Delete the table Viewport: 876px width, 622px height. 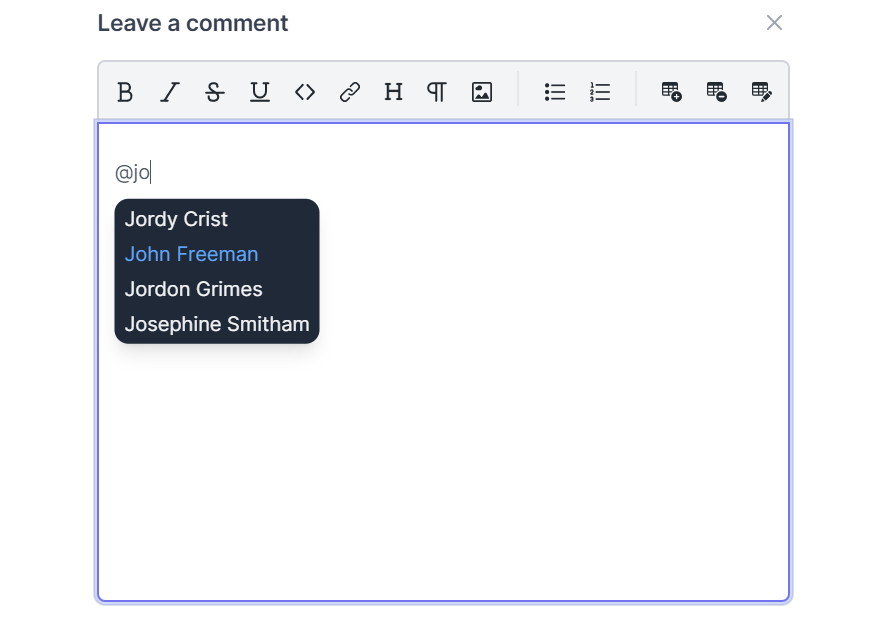pyautogui.click(x=716, y=92)
